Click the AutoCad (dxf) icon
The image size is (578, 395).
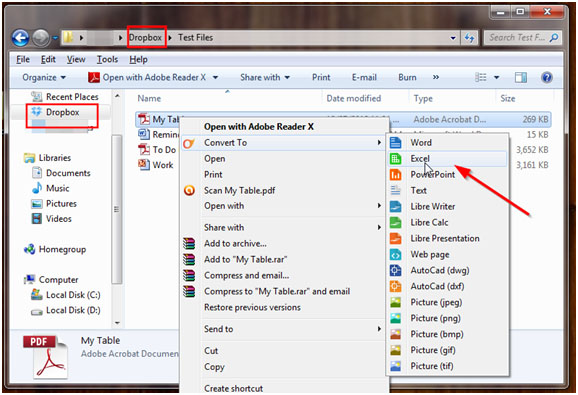[395, 286]
